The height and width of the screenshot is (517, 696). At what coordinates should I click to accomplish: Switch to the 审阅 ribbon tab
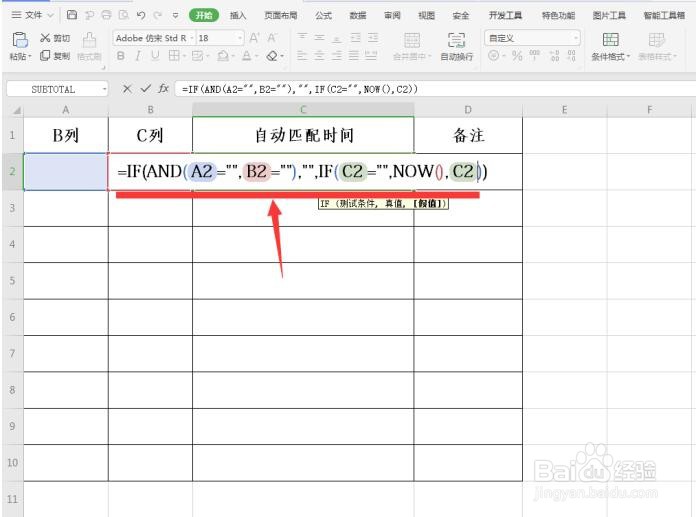point(392,16)
